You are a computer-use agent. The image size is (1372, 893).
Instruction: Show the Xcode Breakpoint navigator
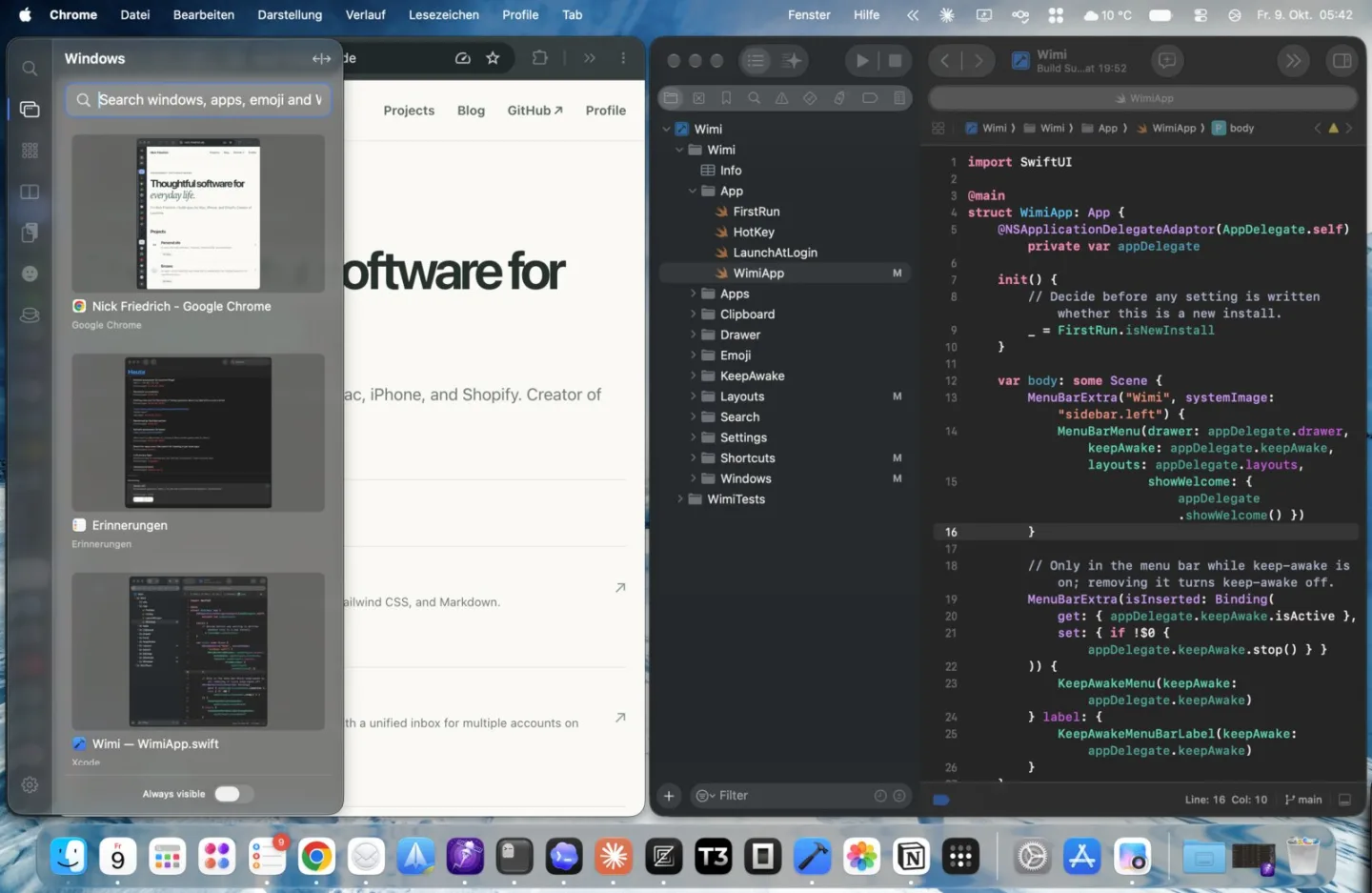pyautogui.click(x=870, y=98)
